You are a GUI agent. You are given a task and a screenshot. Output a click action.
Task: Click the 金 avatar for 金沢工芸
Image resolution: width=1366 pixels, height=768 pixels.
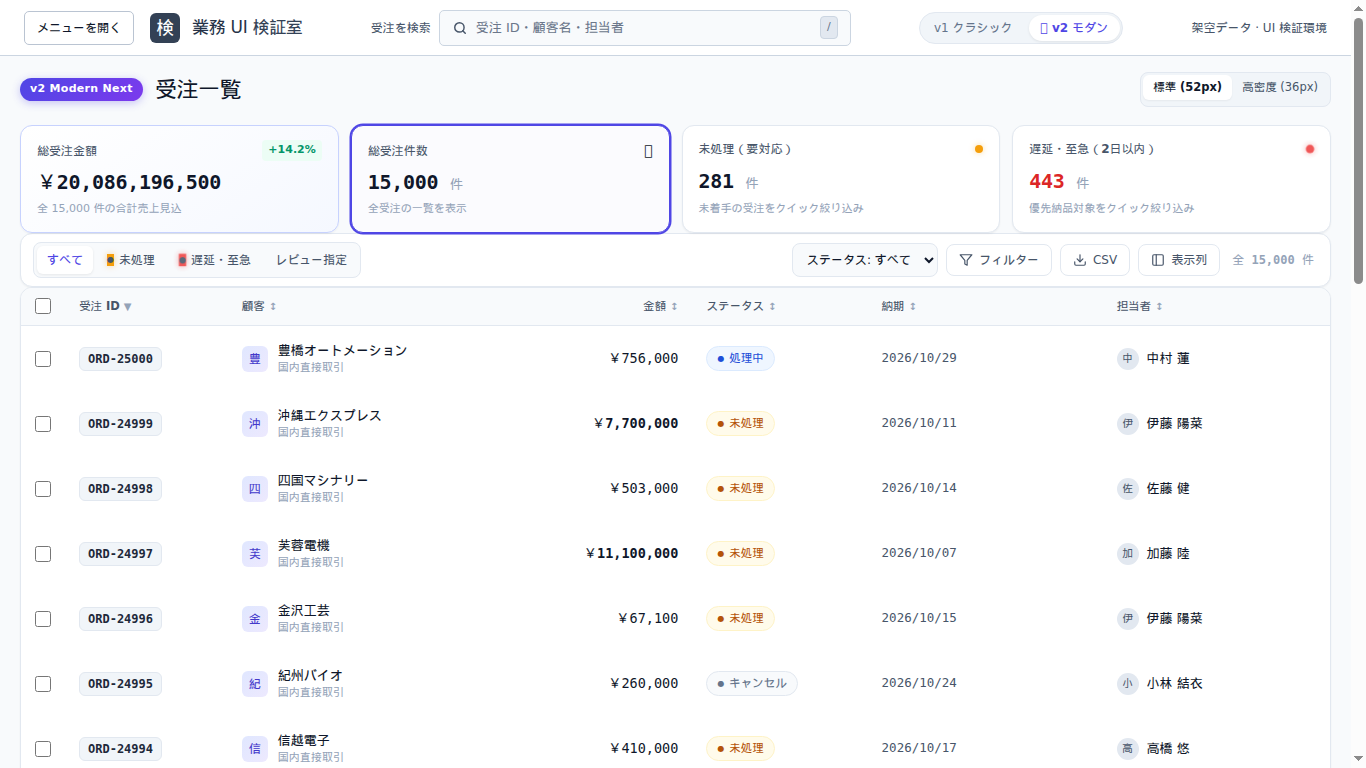click(255, 619)
